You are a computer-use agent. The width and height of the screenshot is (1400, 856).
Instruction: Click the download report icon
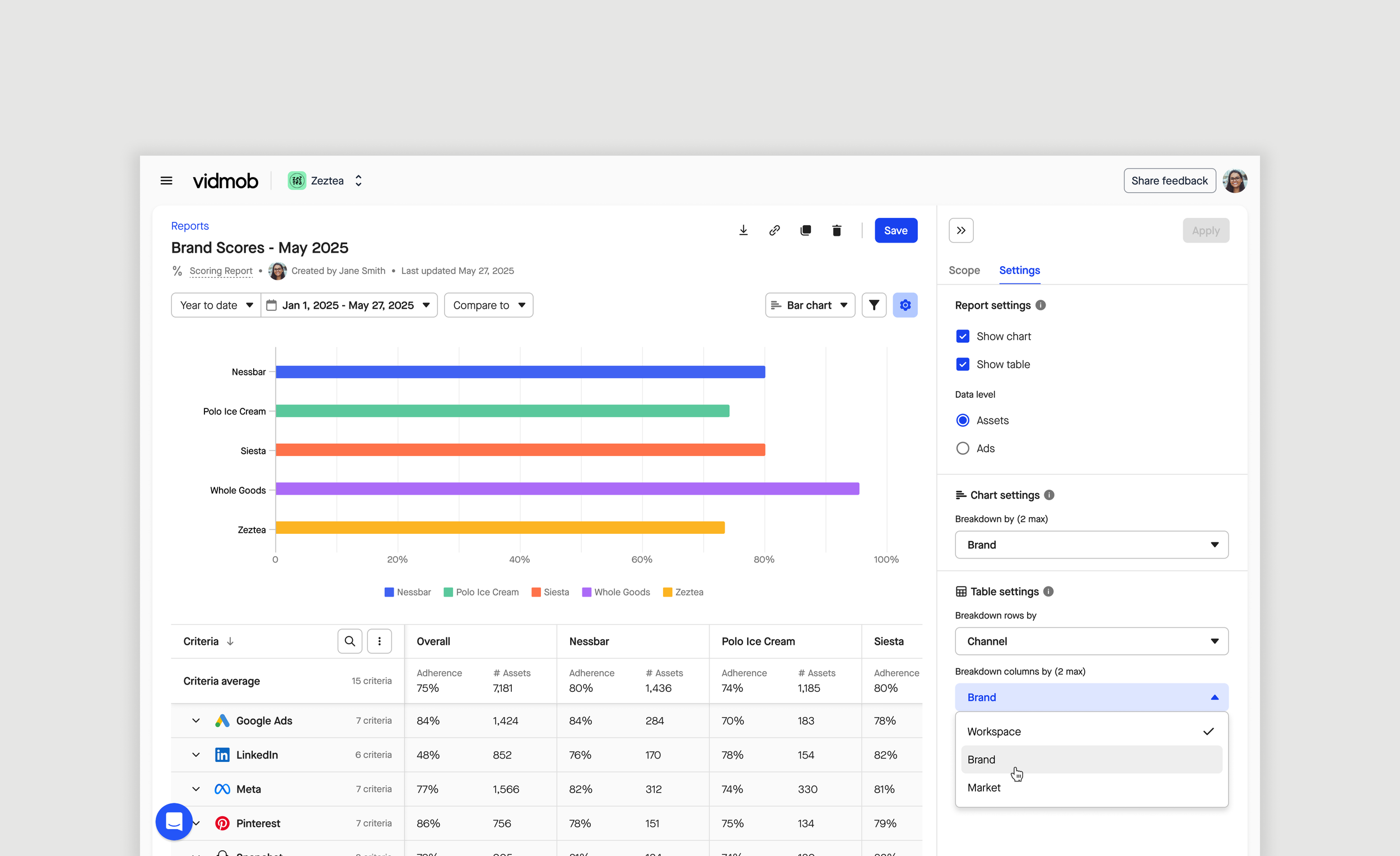point(743,230)
